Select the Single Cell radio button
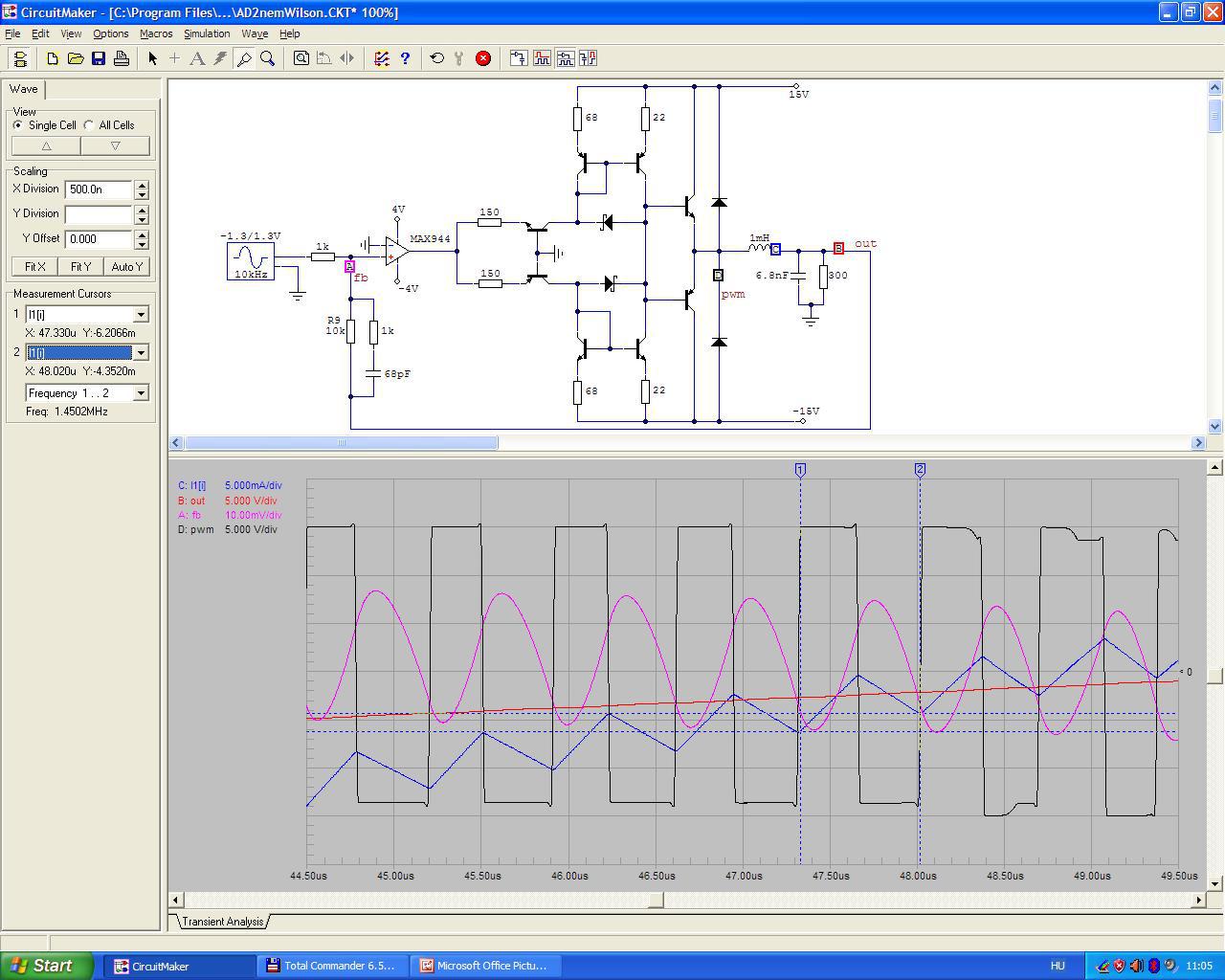 (x=18, y=125)
